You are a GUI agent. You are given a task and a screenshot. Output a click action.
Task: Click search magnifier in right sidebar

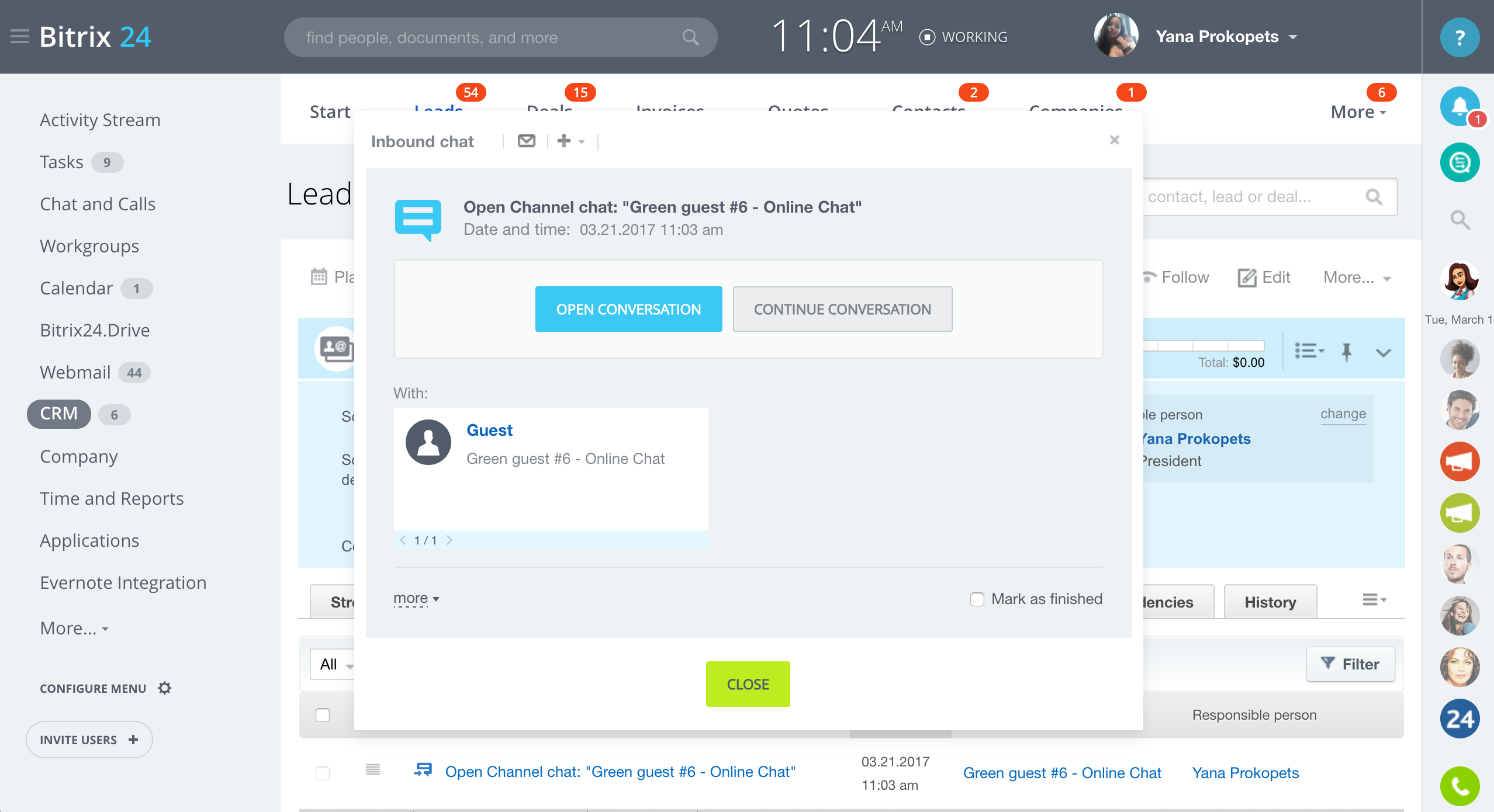(x=1459, y=220)
